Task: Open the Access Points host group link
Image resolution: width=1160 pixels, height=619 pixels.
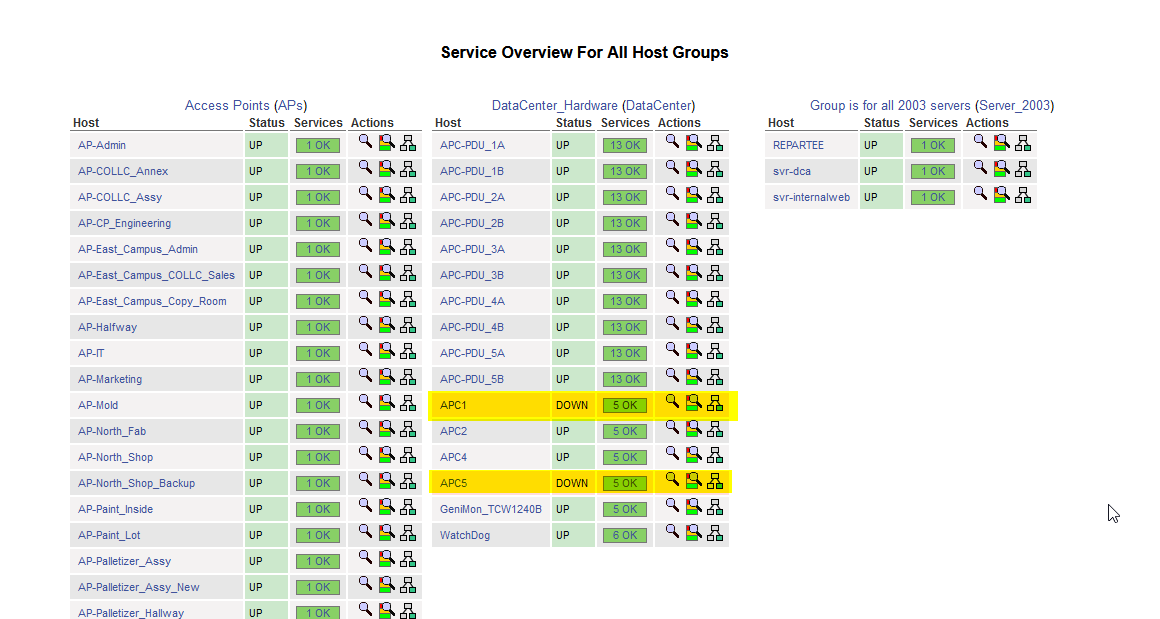Action: 227,105
